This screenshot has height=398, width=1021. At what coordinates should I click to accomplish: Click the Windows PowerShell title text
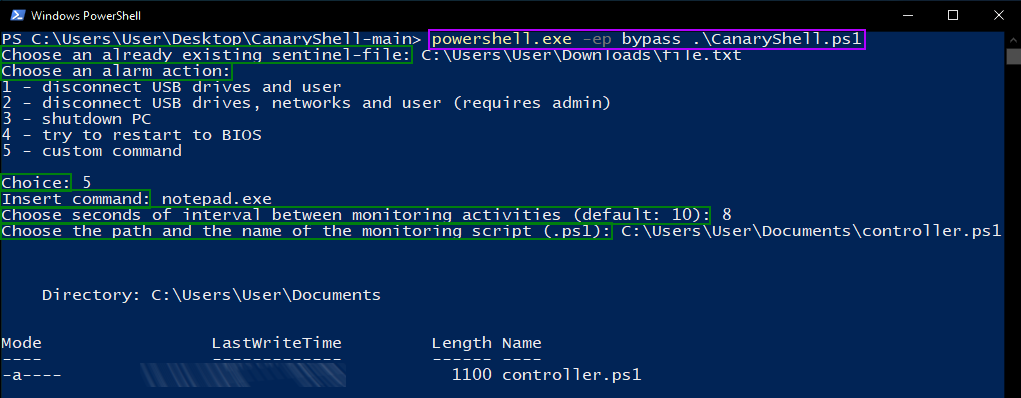click(x=86, y=16)
